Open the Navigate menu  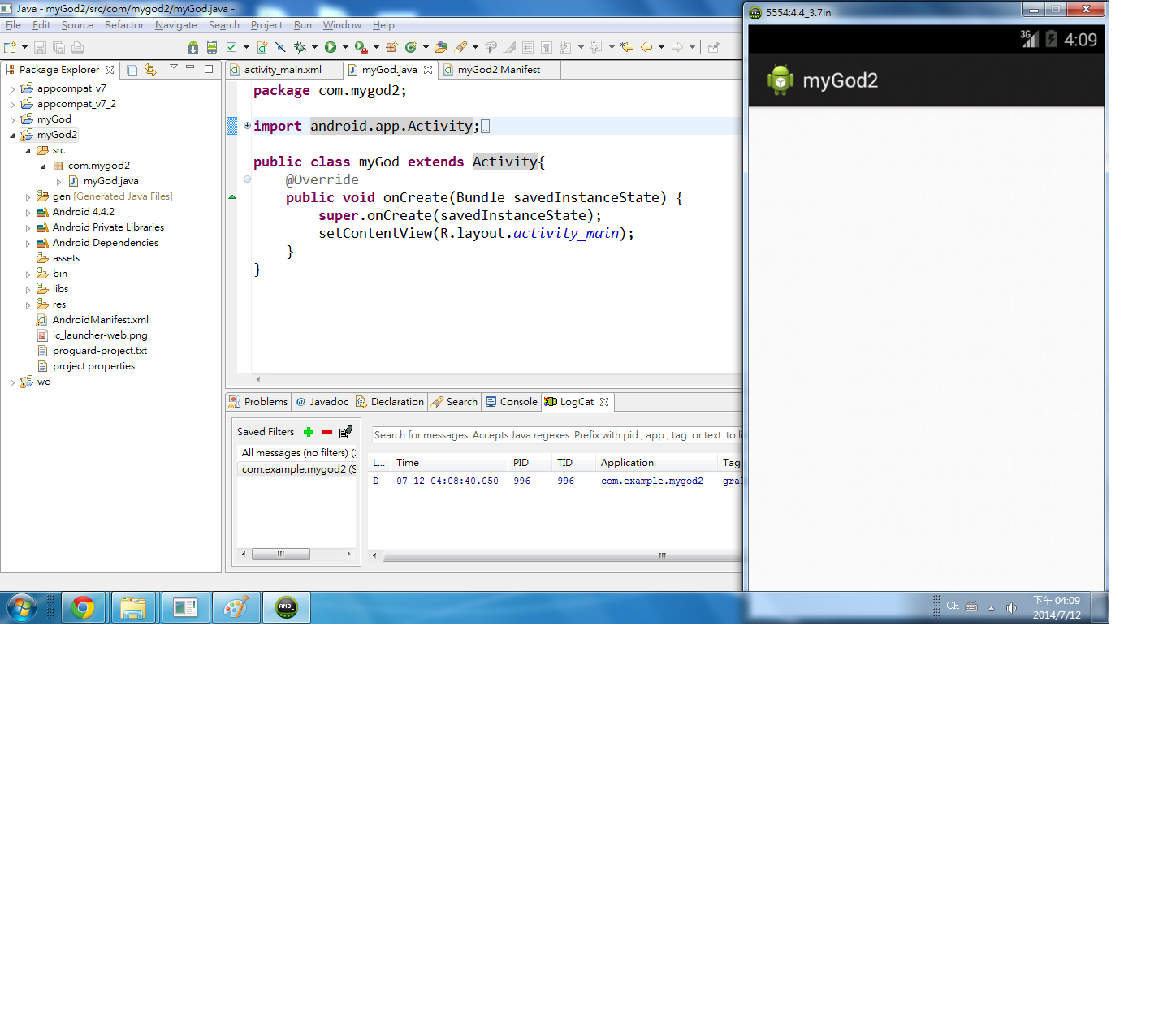point(176,25)
